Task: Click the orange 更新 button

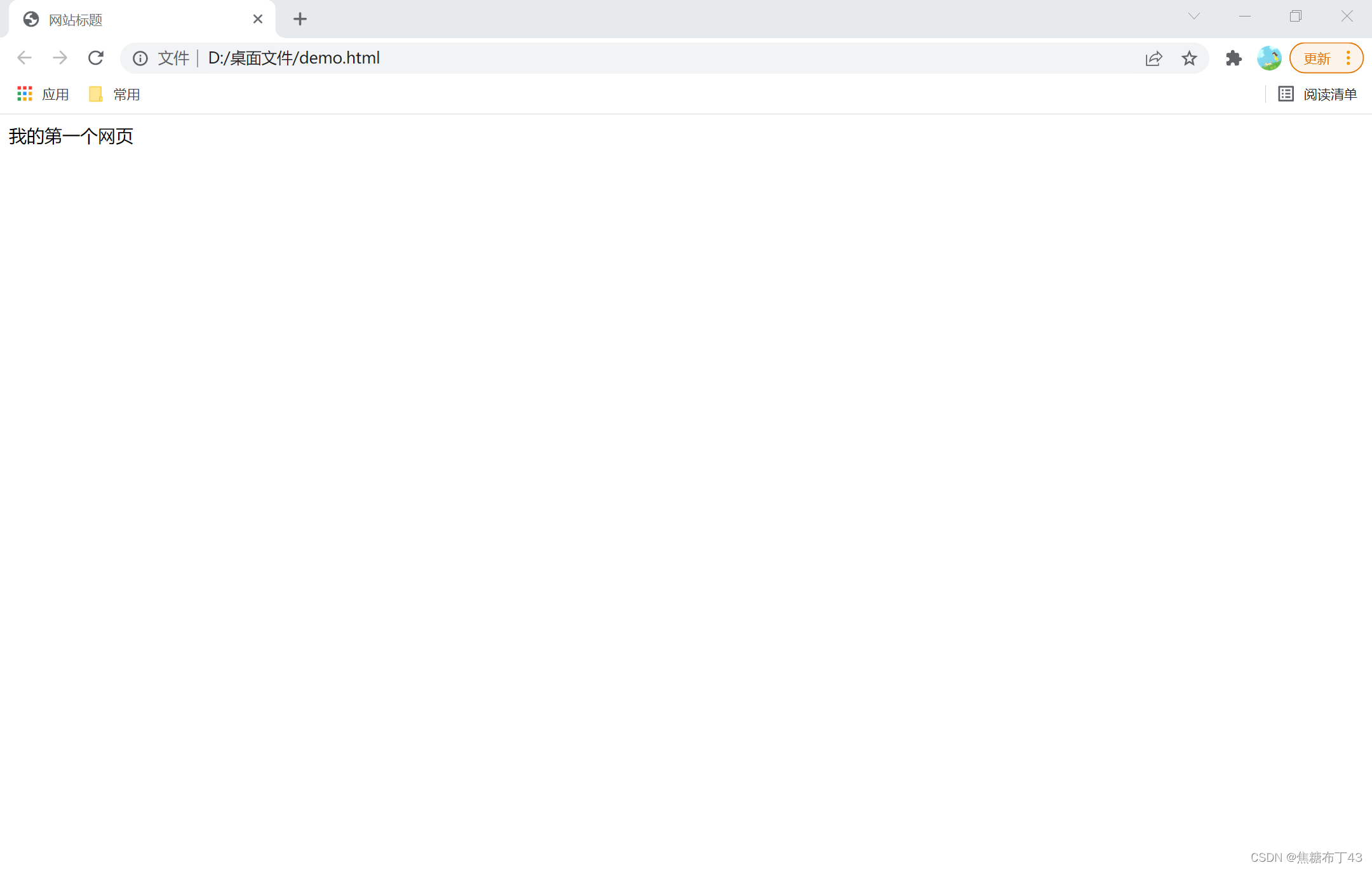Action: 1317,58
